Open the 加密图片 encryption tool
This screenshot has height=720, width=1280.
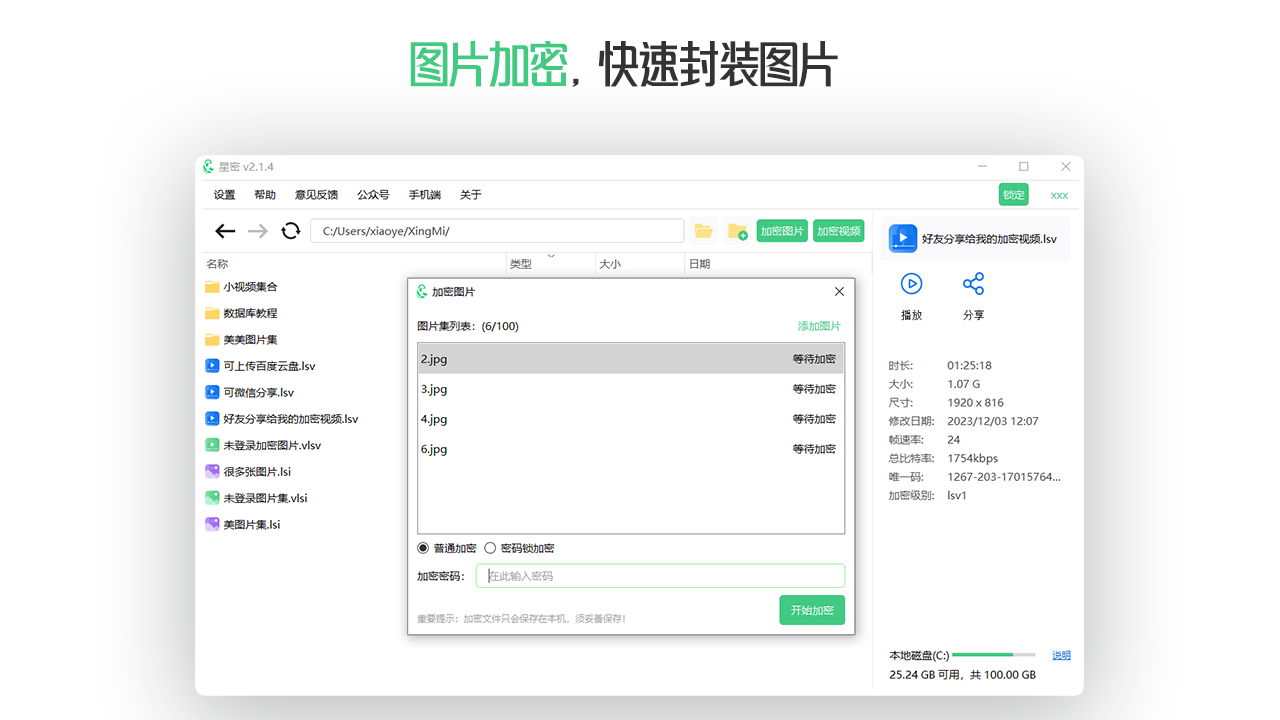pos(782,230)
